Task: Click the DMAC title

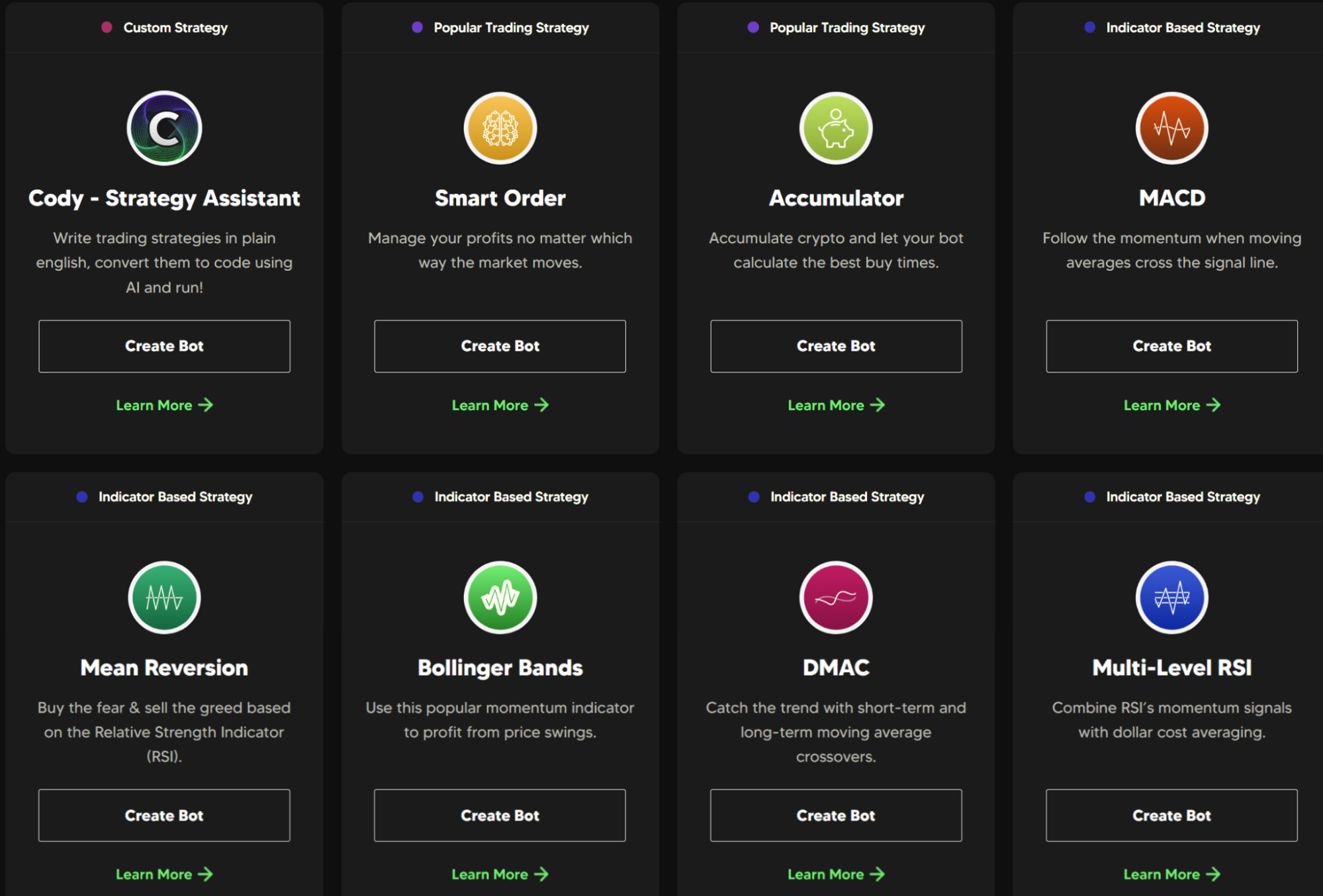Action: (x=836, y=668)
